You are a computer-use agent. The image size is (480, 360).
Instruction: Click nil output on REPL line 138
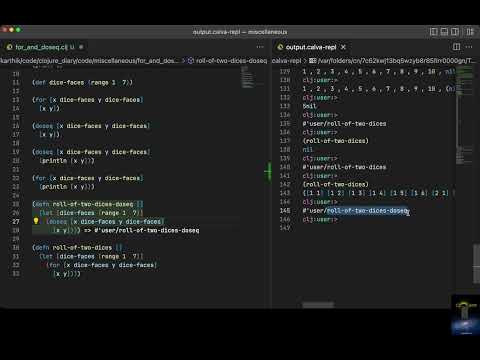tap(308, 150)
